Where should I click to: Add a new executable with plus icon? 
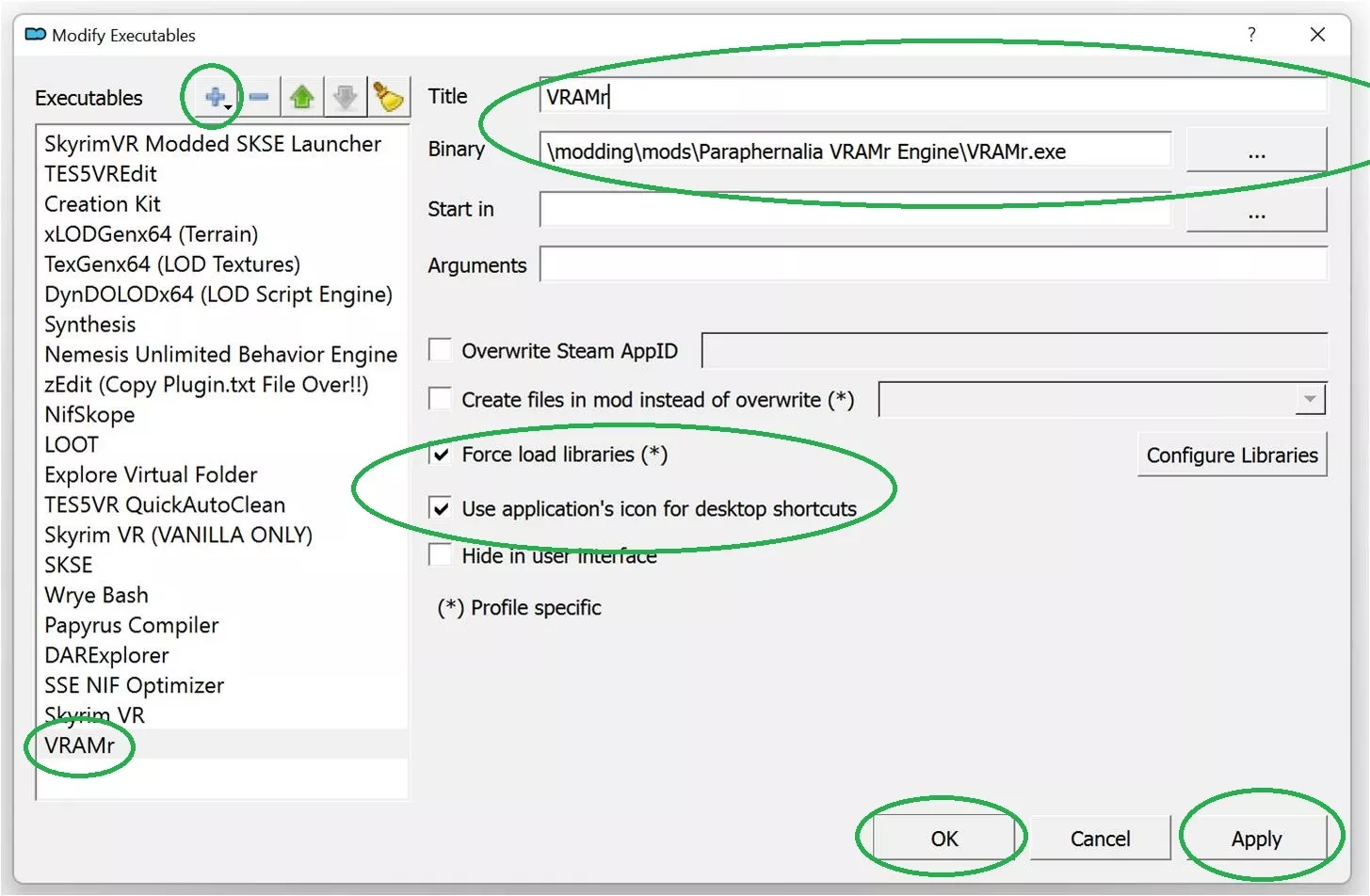pos(217,97)
